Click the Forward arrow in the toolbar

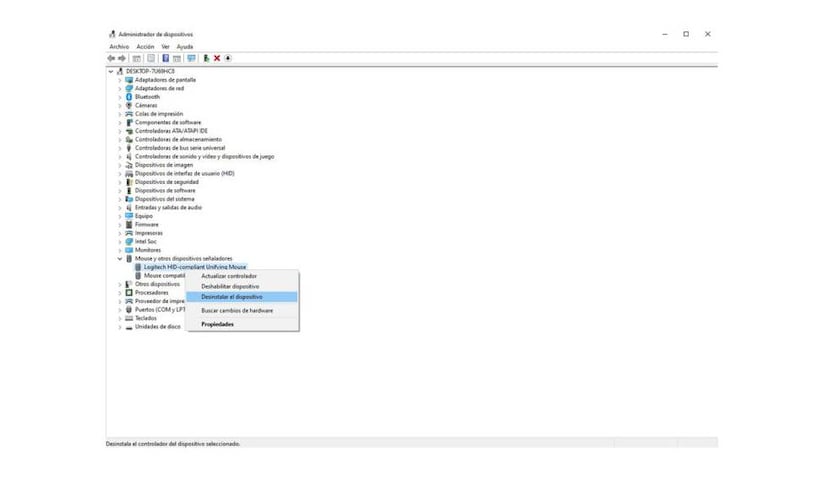pyautogui.click(x=123, y=58)
